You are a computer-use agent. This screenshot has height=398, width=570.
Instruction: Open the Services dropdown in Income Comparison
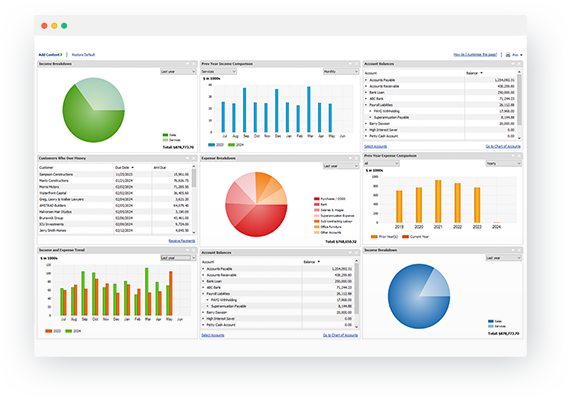point(219,72)
